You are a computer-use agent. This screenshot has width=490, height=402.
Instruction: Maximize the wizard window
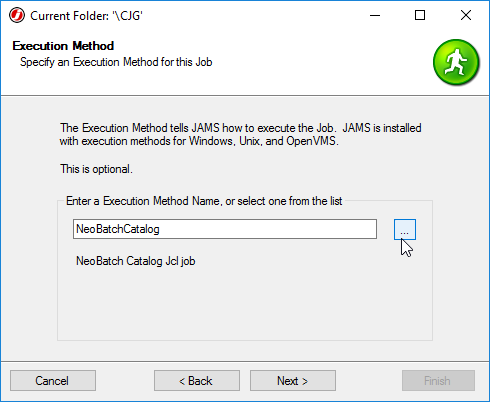[x=420, y=15]
